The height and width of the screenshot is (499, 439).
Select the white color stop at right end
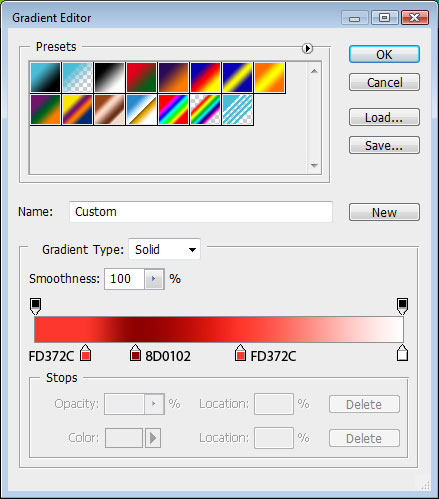tap(402, 353)
